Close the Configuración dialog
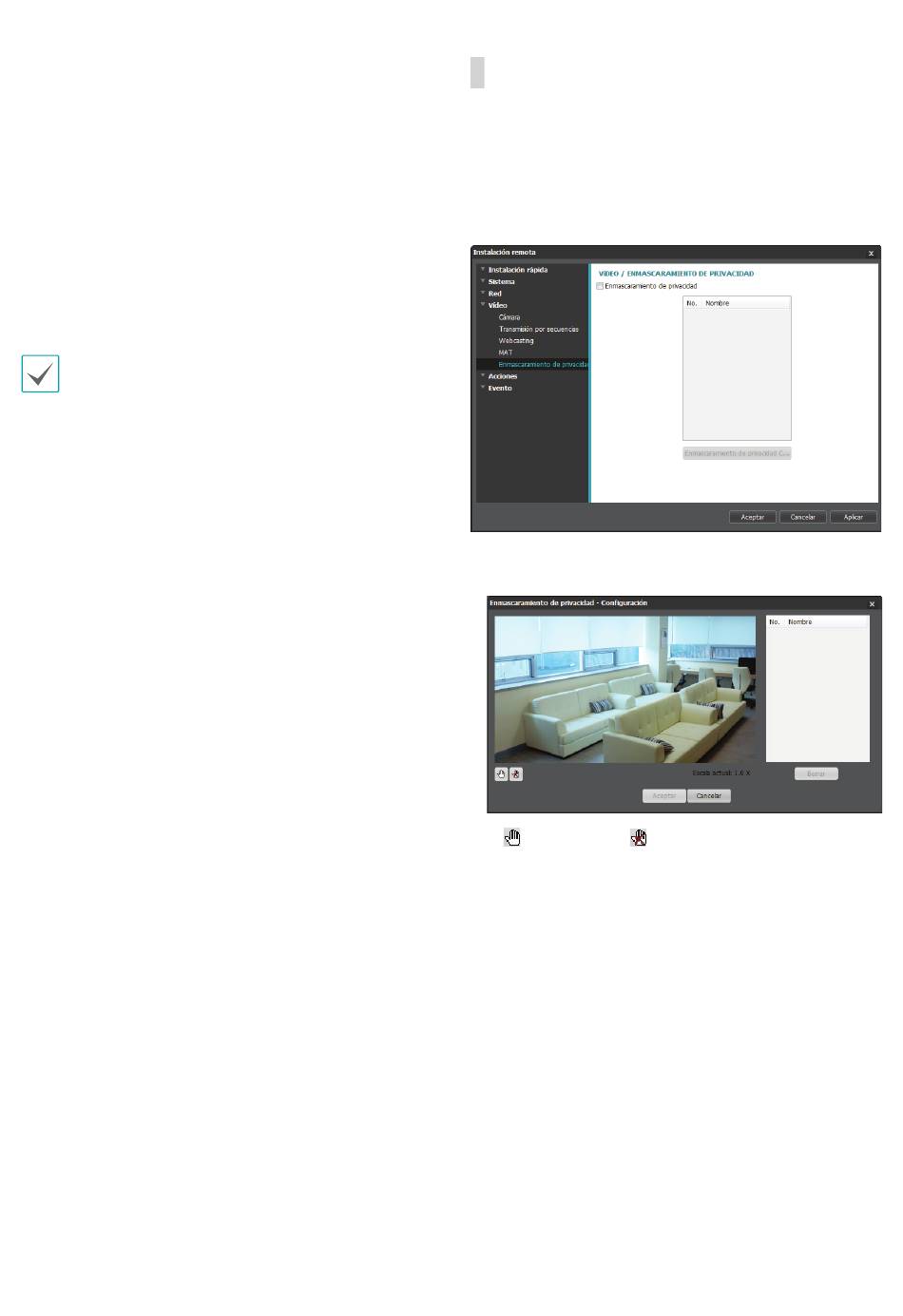 click(872, 603)
